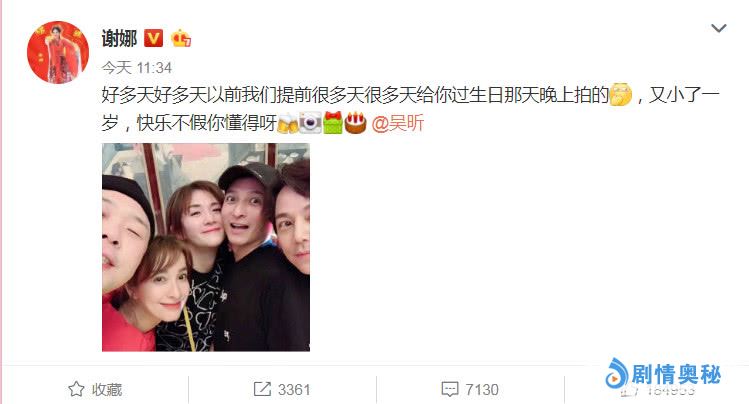Expand the post options chevron menu
749x404 pixels.
tap(718, 28)
